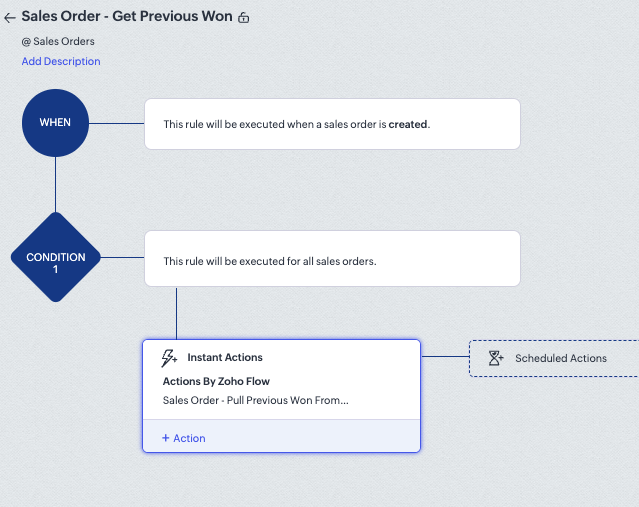The width and height of the screenshot is (639, 507).
Task: Select the WHEN circle node
Action: 56,123
